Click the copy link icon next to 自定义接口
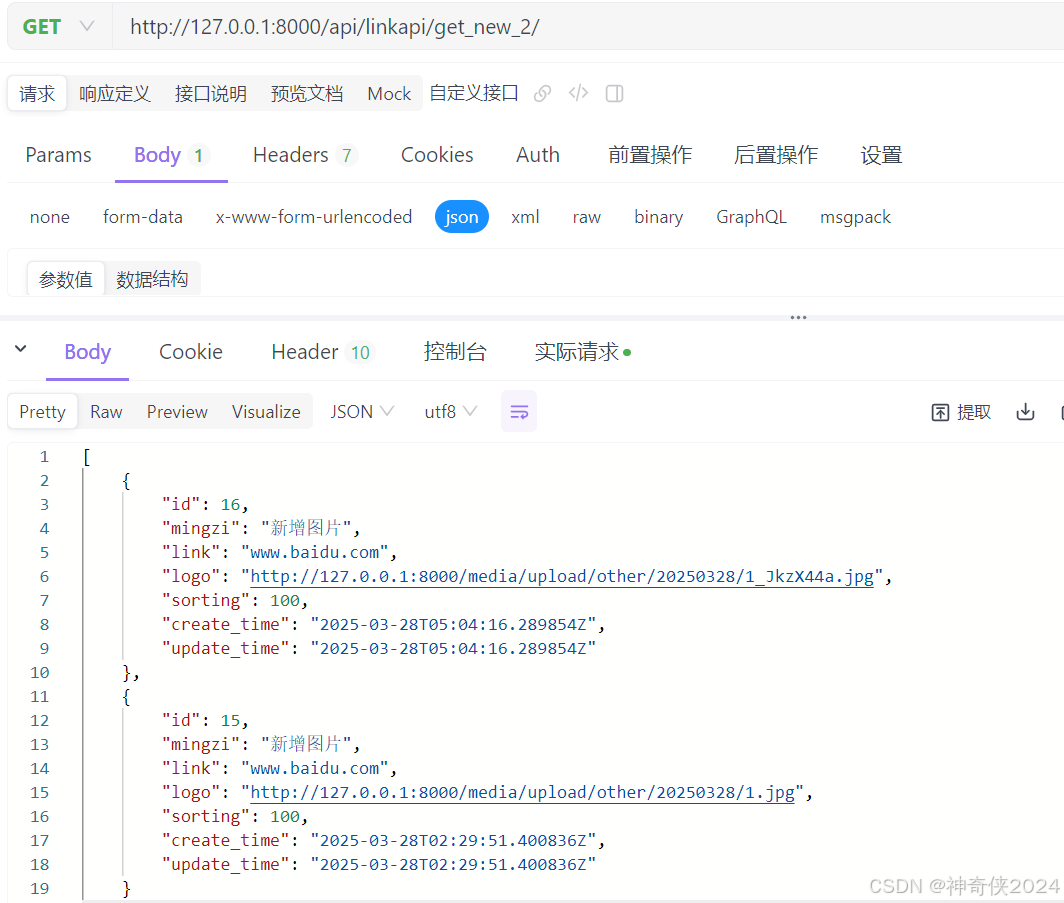The image size is (1064, 903). point(542,93)
